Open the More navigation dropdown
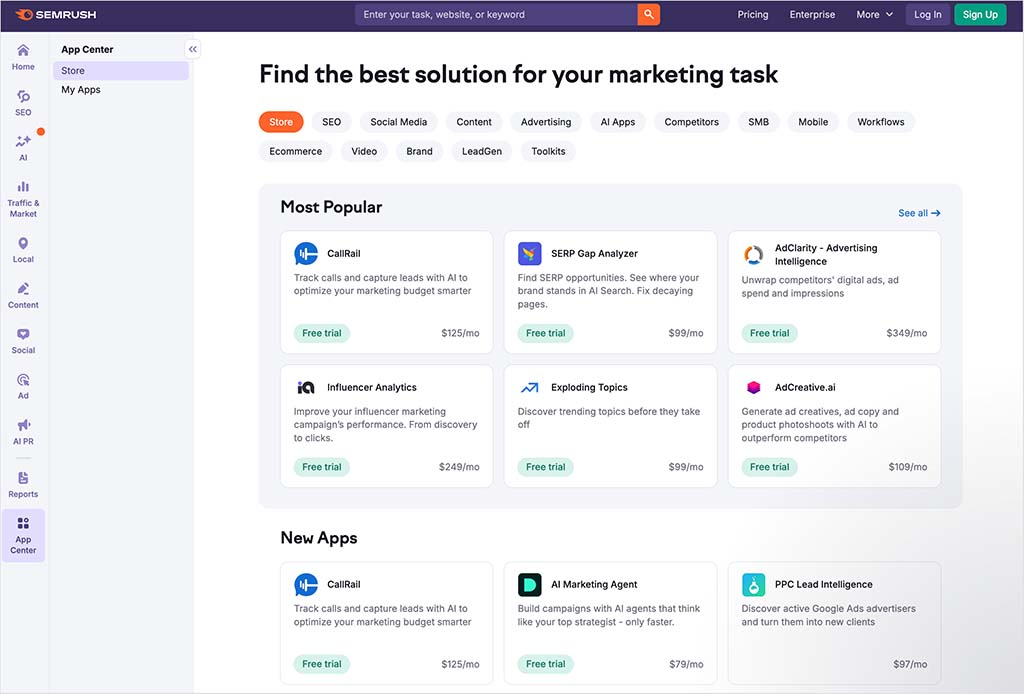This screenshot has height=694, width=1024. coord(874,14)
